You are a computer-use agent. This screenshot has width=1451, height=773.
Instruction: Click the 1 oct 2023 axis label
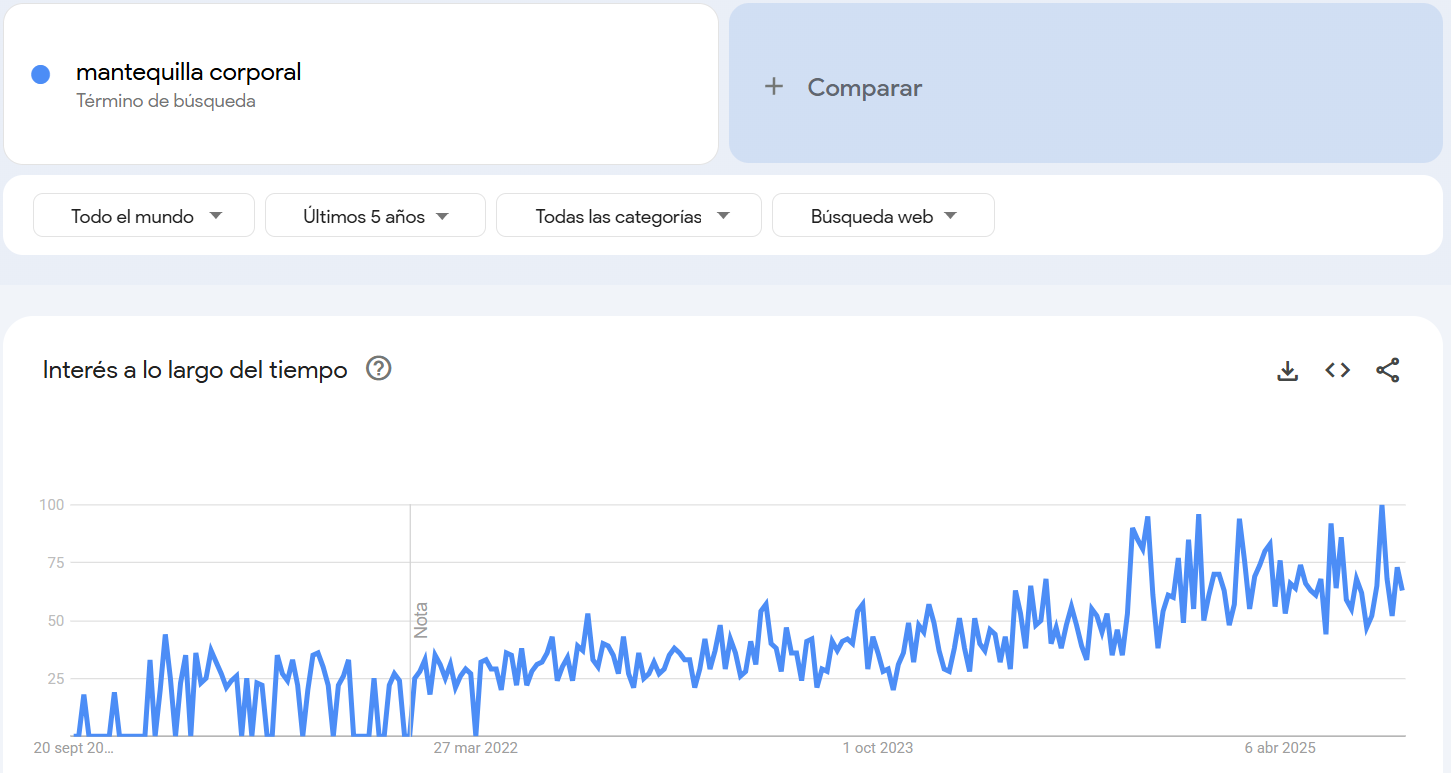877,748
